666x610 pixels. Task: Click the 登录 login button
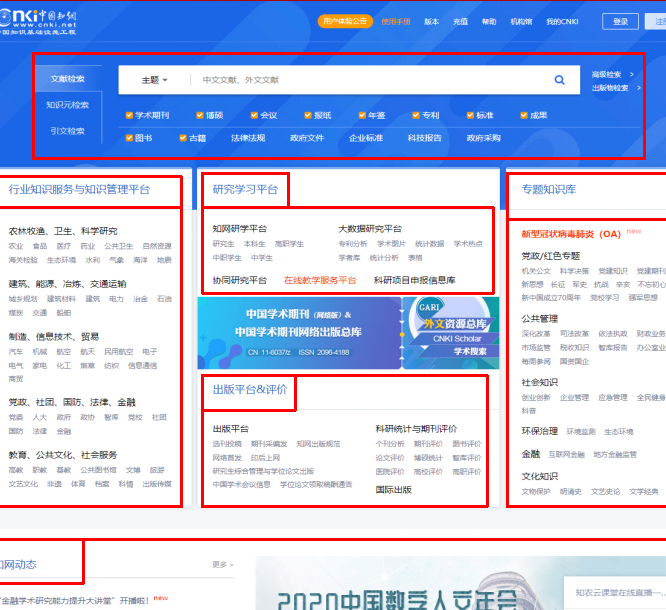pyautogui.click(x=620, y=22)
